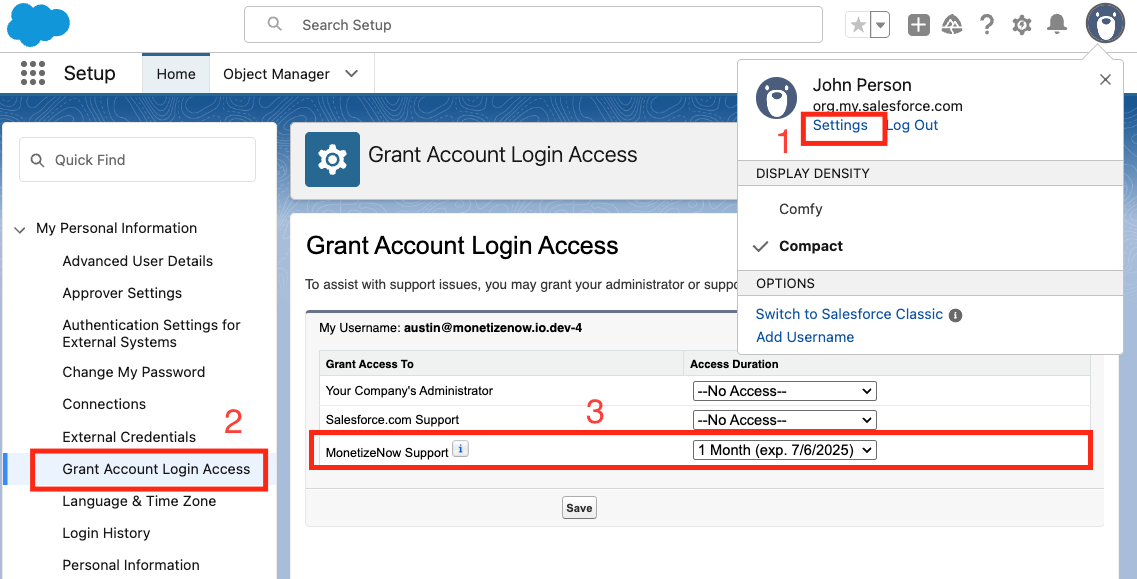1137x579 pixels.
Task: Click the Grant Access To column header
Action: click(x=370, y=364)
